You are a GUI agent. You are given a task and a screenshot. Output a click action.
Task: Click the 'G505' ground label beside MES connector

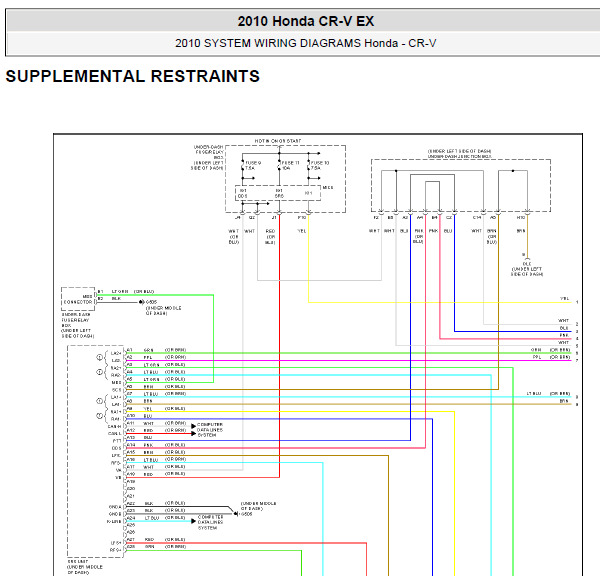click(151, 302)
